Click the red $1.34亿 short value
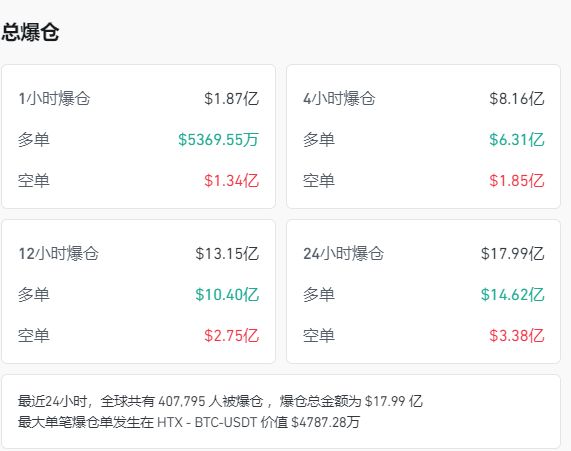The width and height of the screenshot is (571, 451). click(x=231, y=181)
